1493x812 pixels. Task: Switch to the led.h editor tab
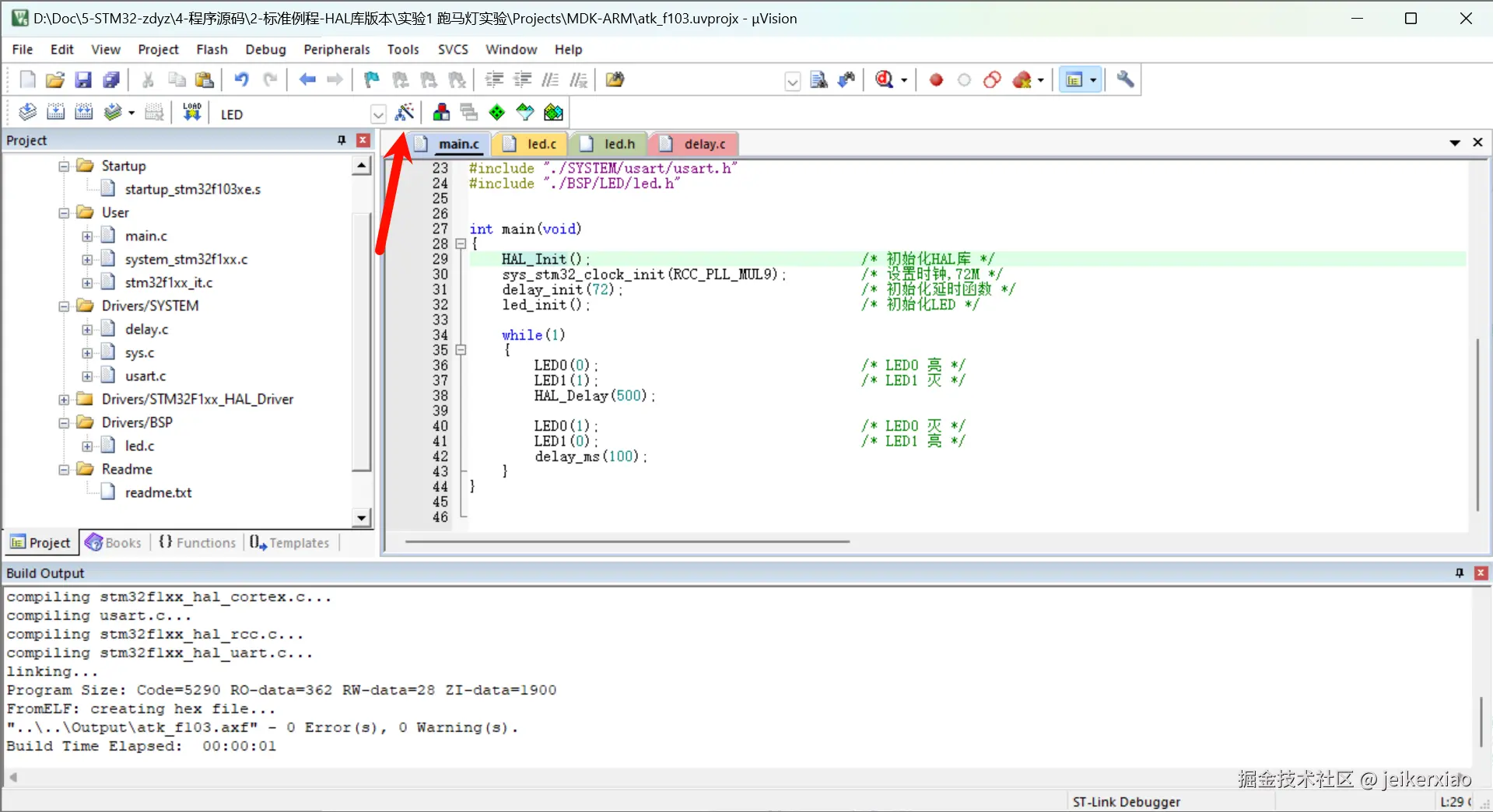(619, 144)
